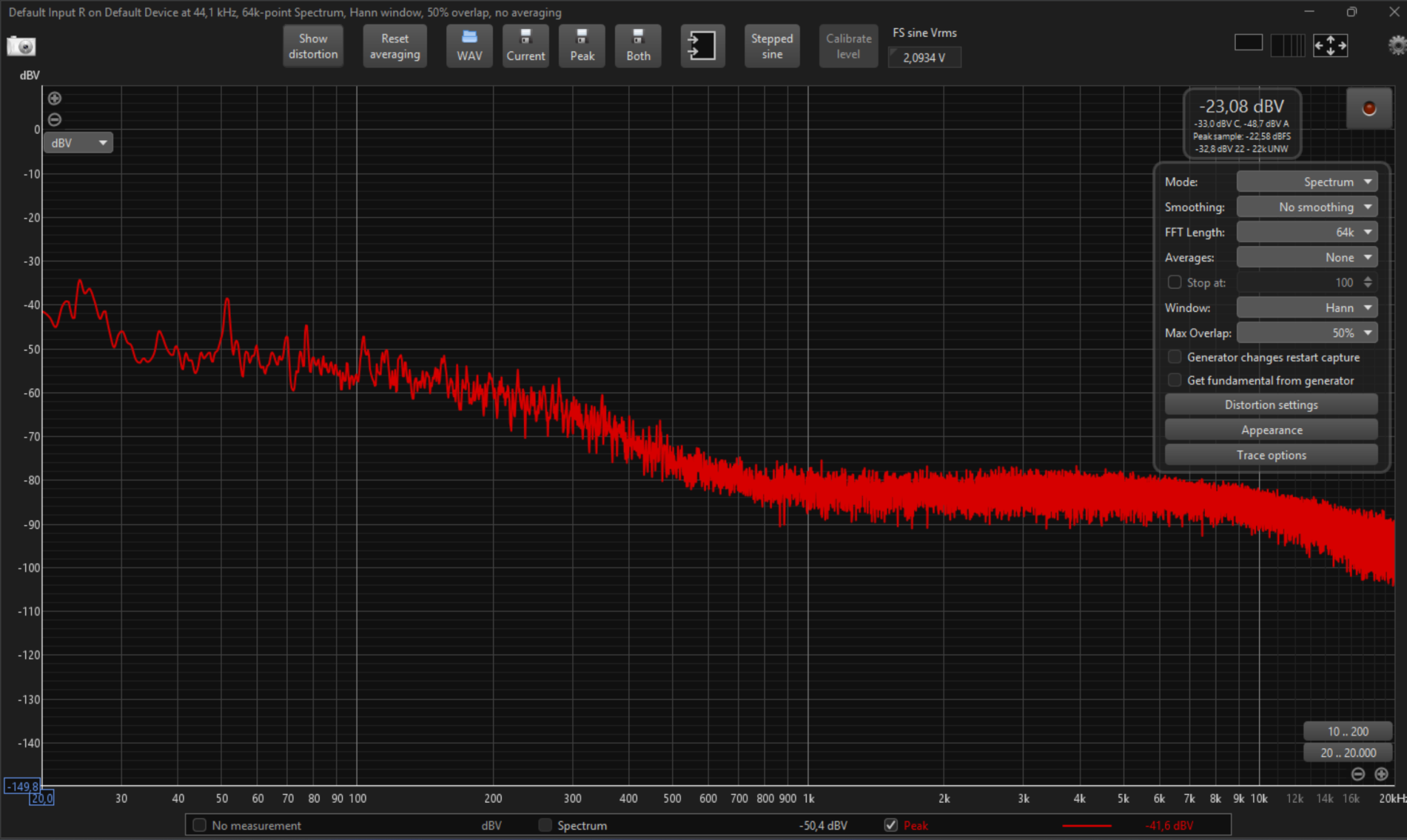This screenshot has height=840, width=1407.
Task: Click Show distortion button
Action: (313, 46)
